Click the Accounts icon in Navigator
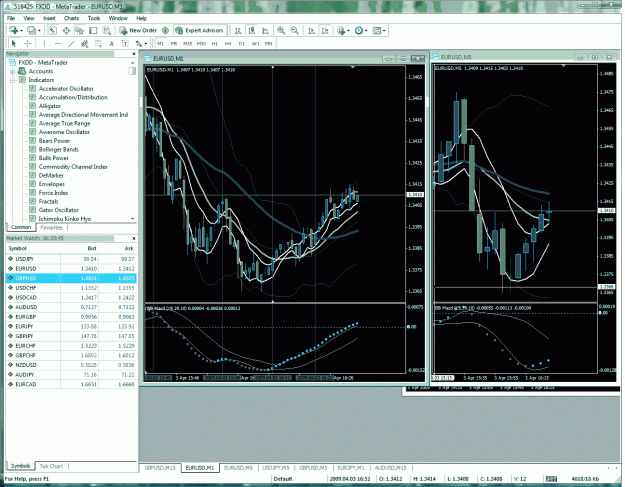 pos(22,71)
